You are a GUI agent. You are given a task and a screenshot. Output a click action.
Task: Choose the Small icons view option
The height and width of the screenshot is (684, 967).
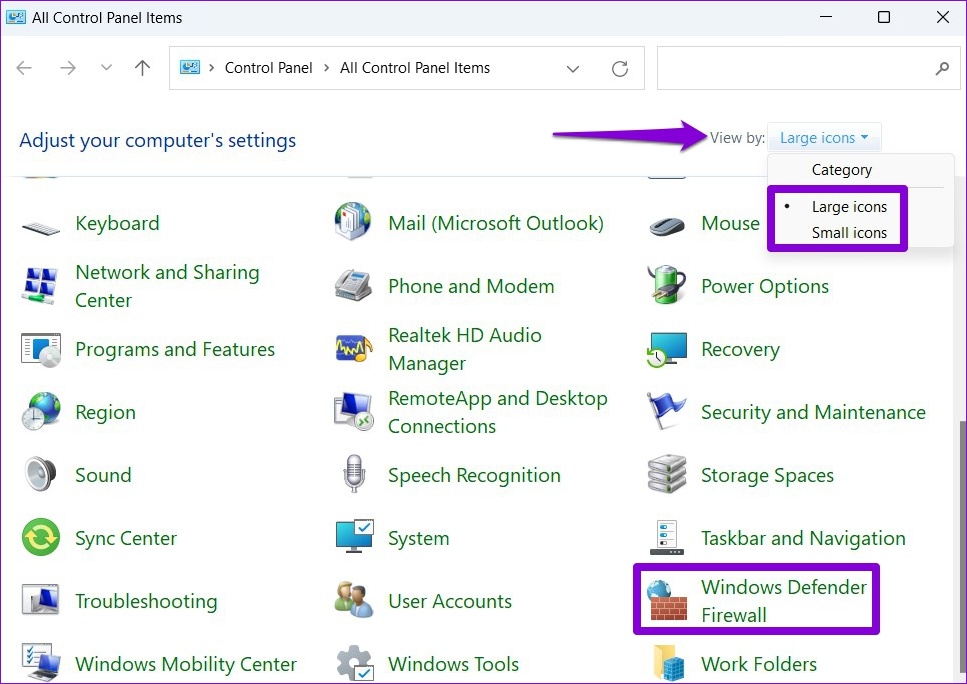[x=849, y=233]
